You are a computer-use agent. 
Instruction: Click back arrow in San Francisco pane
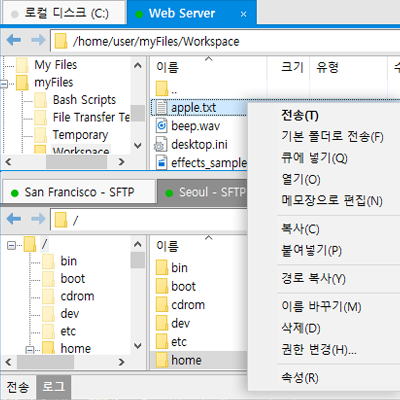point(14,219)
